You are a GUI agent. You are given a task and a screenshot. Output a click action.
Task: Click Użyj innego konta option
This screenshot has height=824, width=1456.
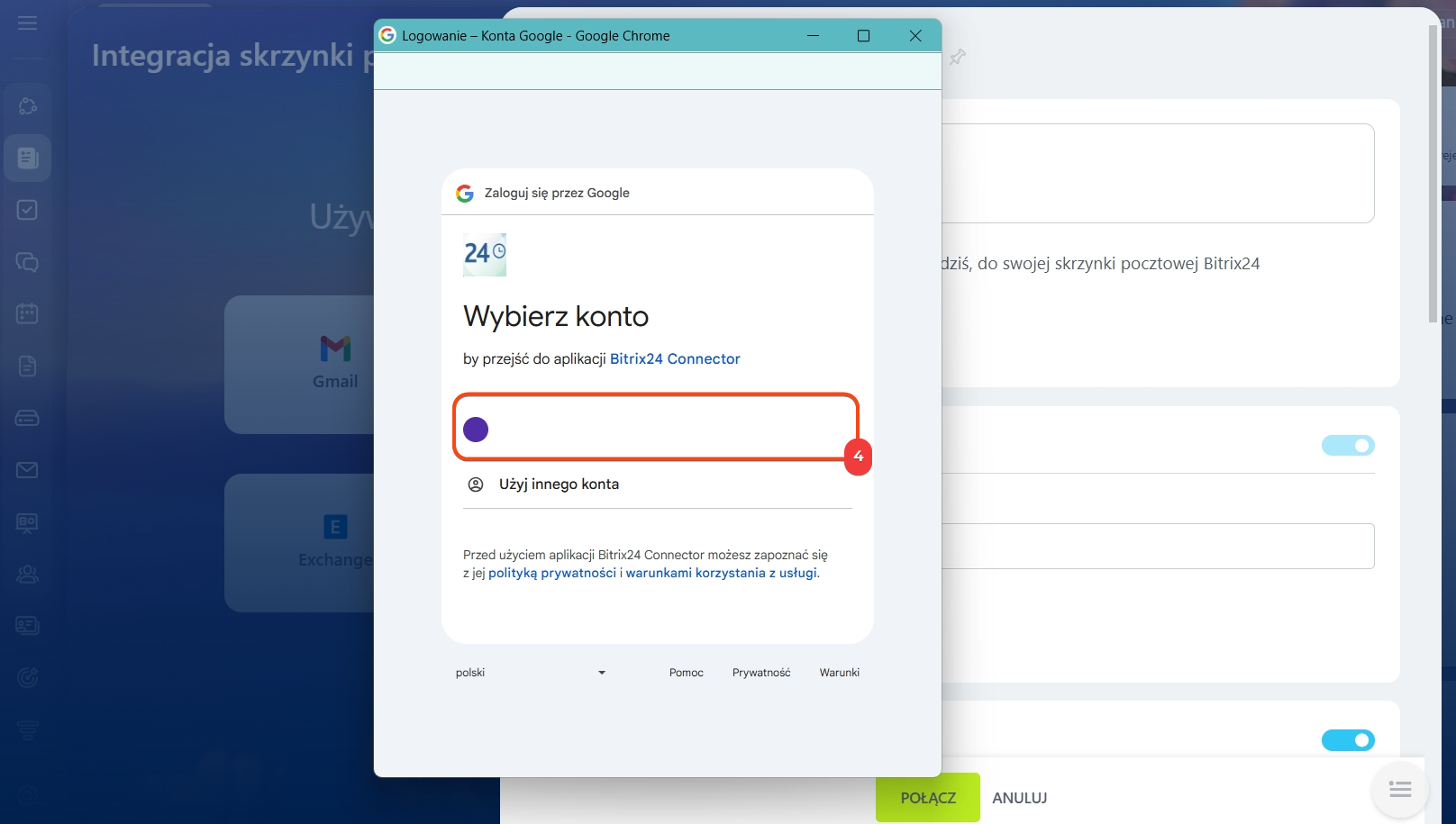658,484
